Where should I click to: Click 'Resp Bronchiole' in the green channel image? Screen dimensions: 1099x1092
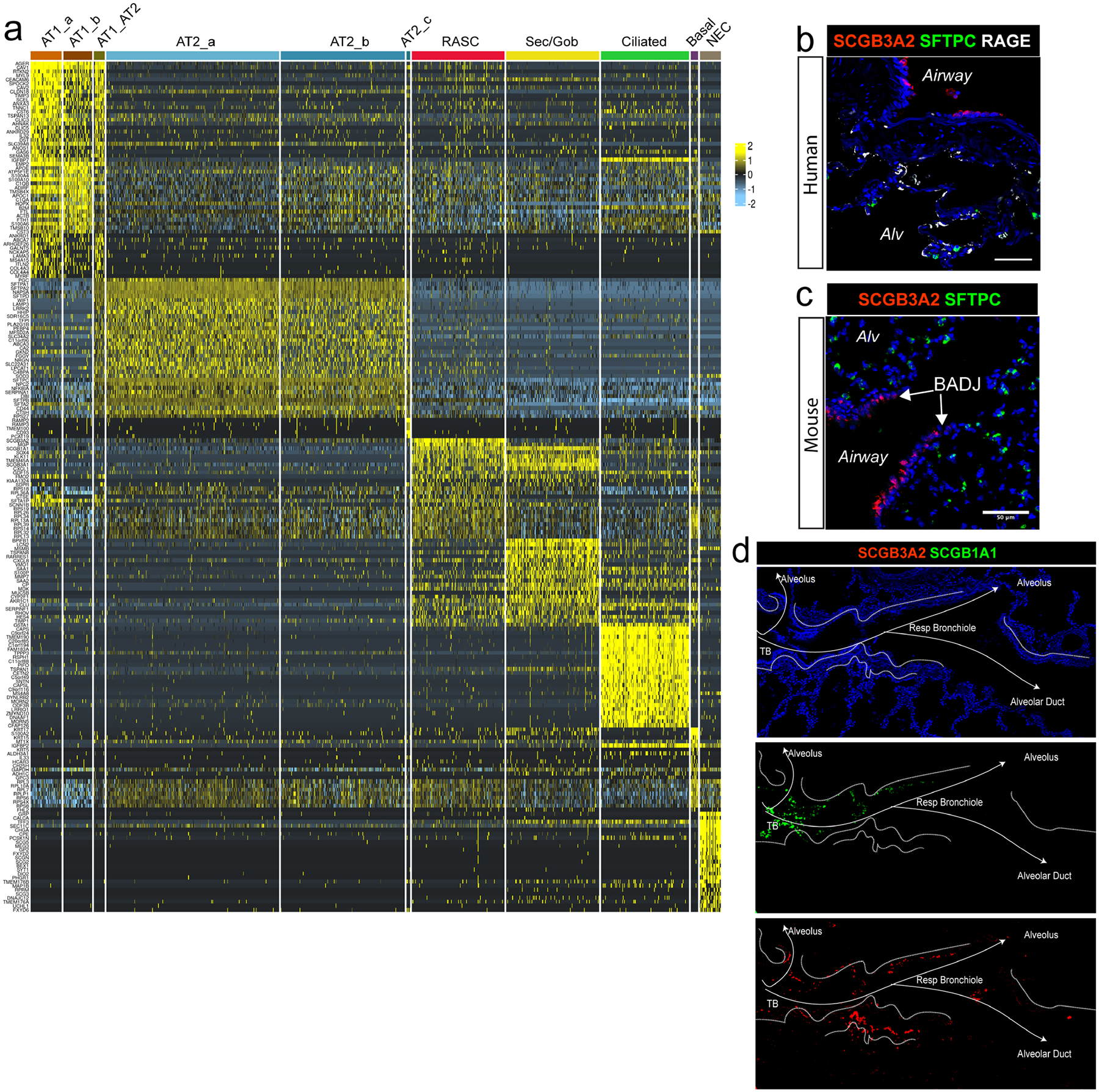949,802
